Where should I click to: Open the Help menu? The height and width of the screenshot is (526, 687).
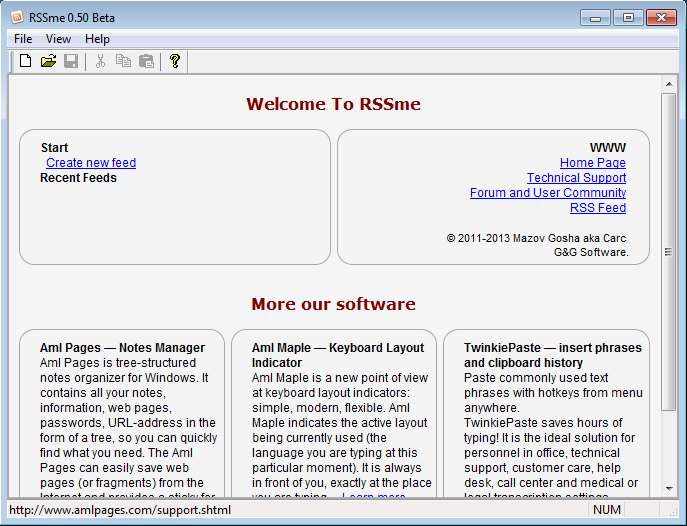tap(97, 39)
